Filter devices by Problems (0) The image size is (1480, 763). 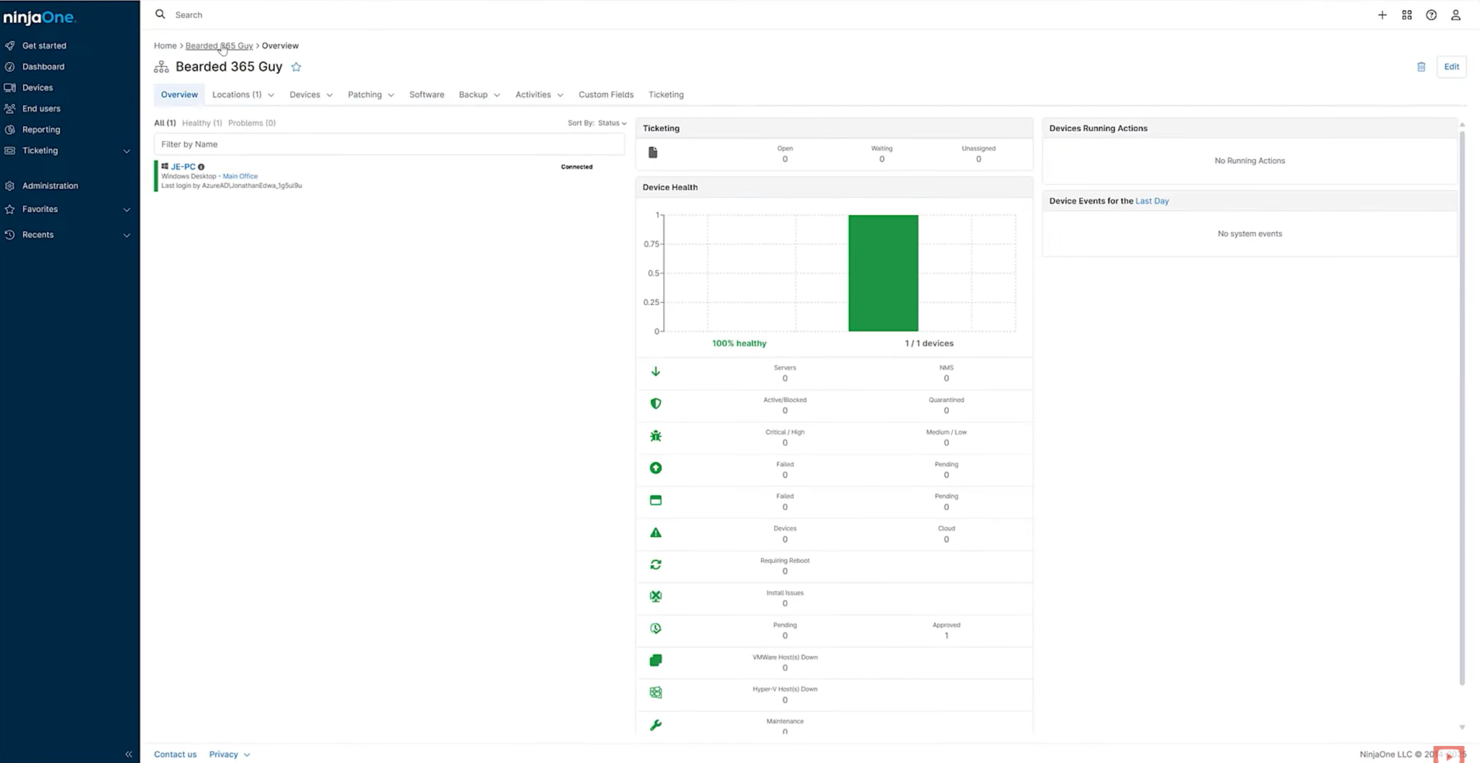tap(252, 123)
